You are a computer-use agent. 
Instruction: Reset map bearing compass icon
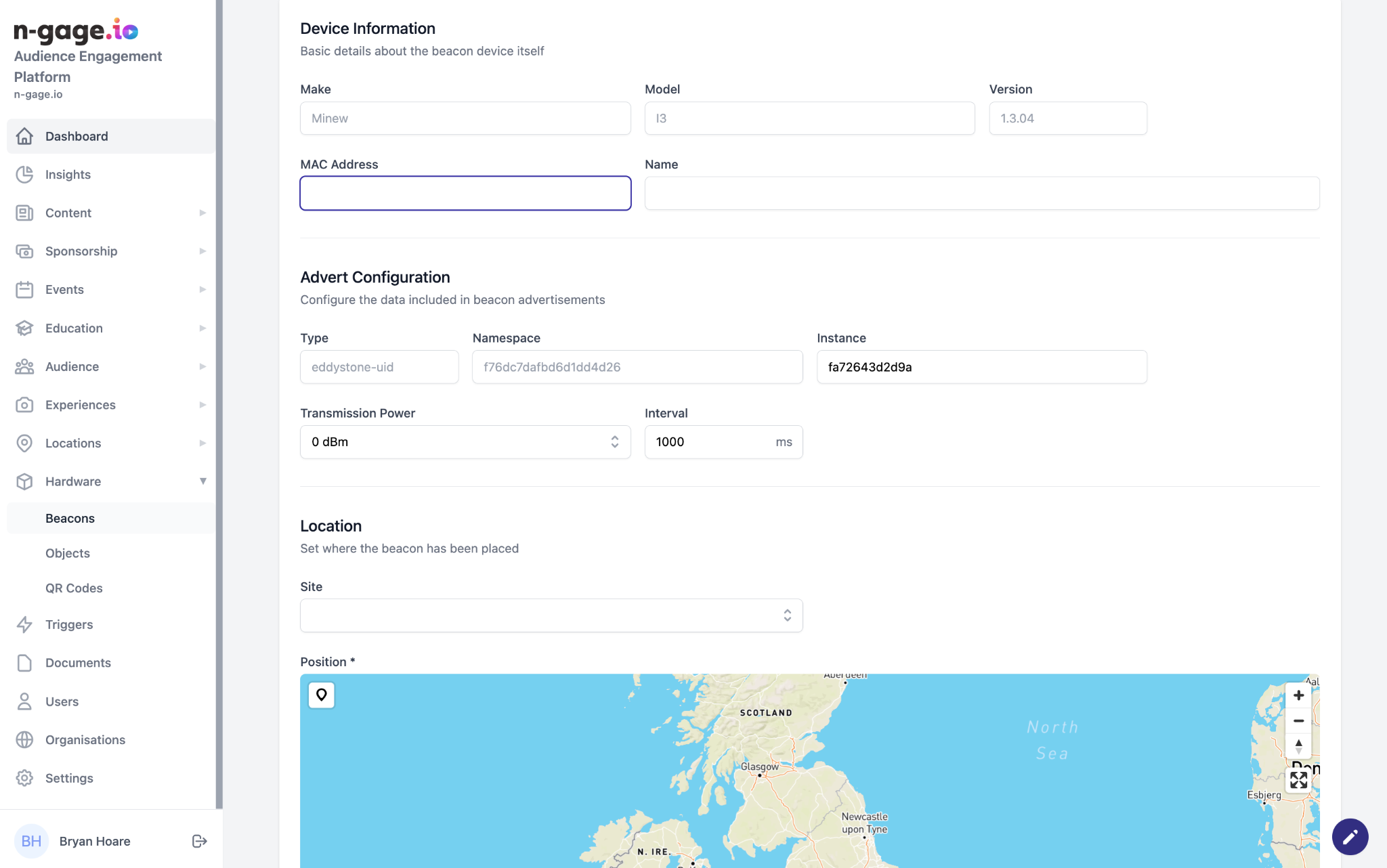point(1298,746)
